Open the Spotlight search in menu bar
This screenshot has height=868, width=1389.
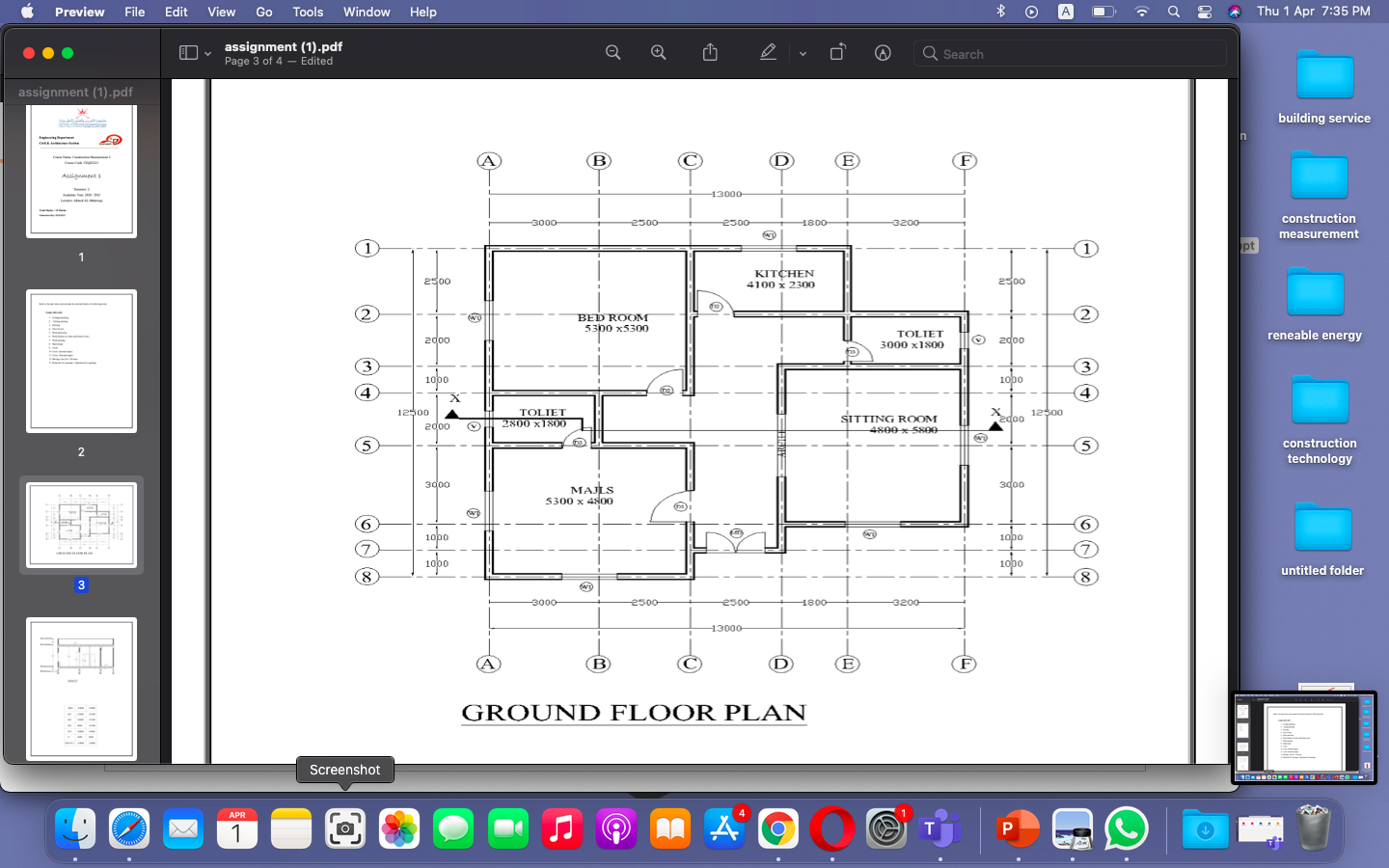point(1173,12)
